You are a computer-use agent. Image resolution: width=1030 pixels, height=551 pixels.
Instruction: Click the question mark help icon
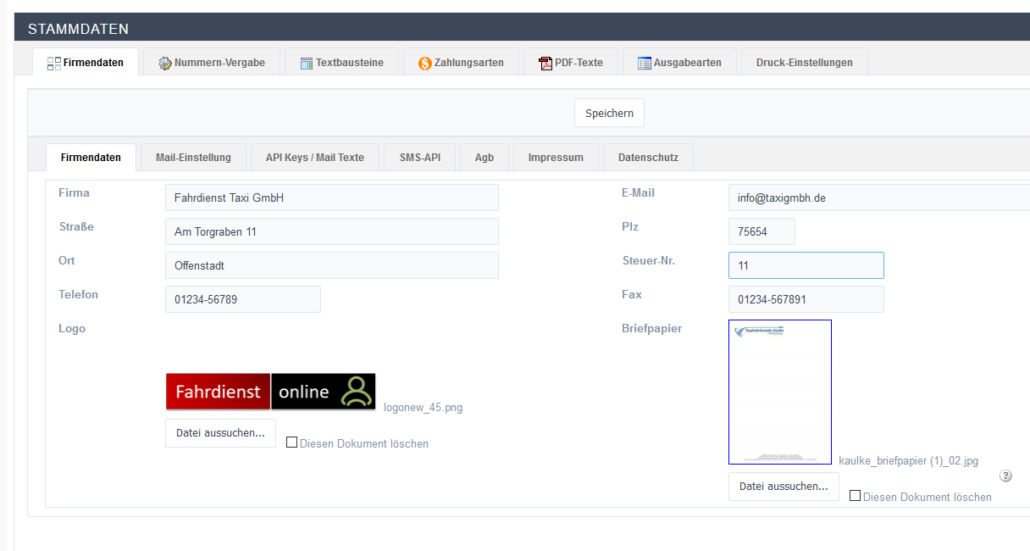pyautogui.click(x=1006, y=476)
